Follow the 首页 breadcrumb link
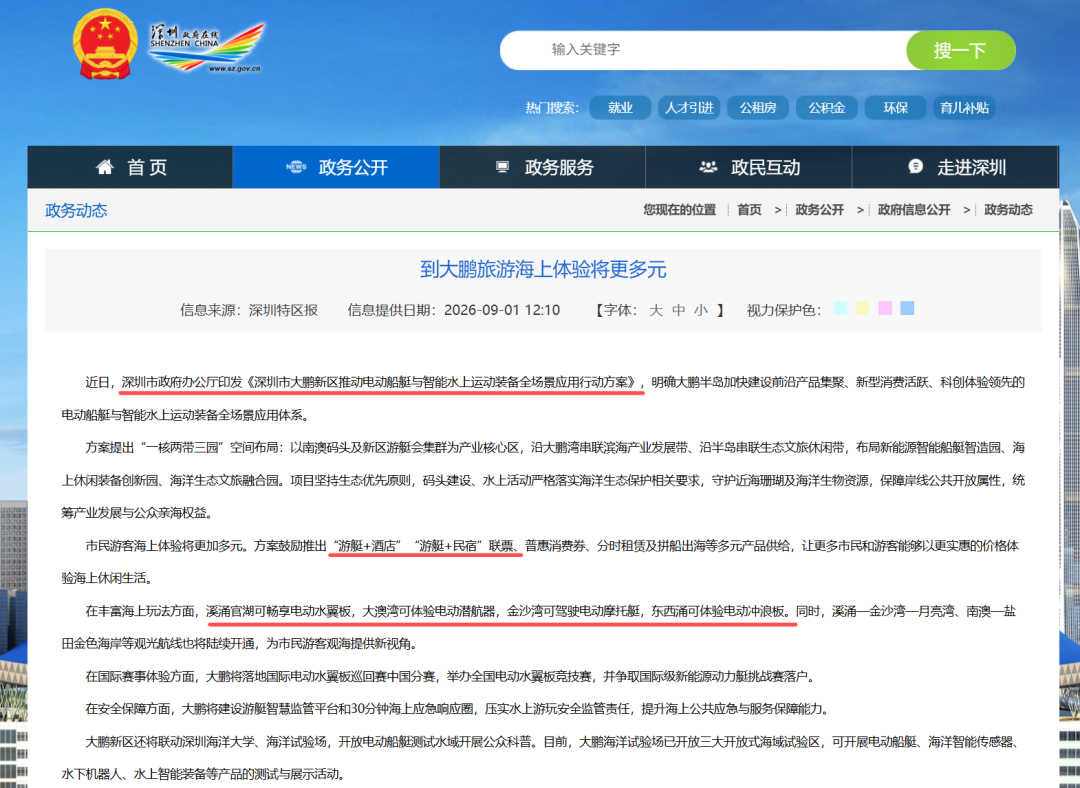Image resolution: width=1080 pixels, height=788 pixels. [x=749, y=209]
